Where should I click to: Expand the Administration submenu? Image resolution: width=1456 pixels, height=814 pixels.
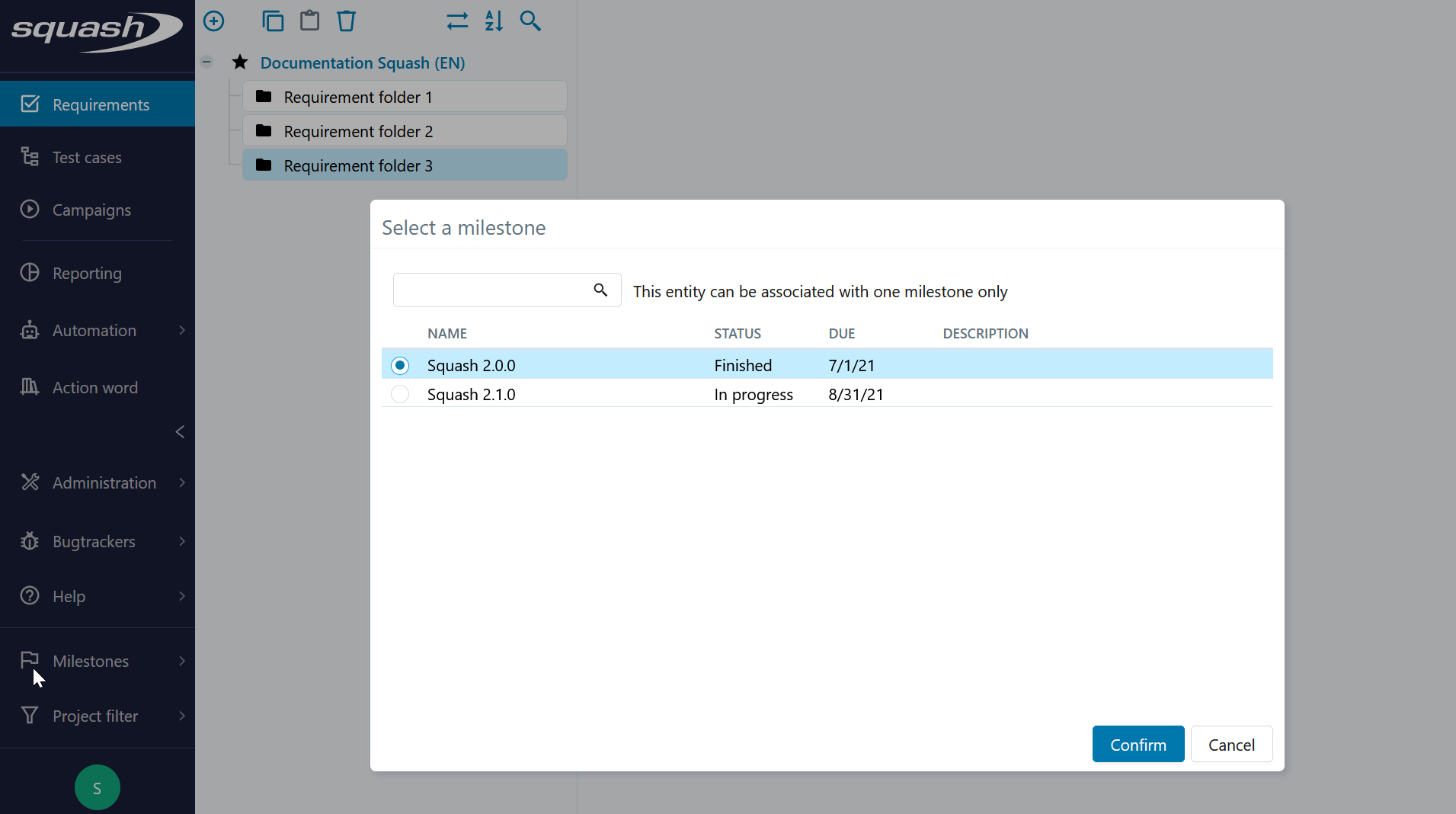(x=181, y=483)
